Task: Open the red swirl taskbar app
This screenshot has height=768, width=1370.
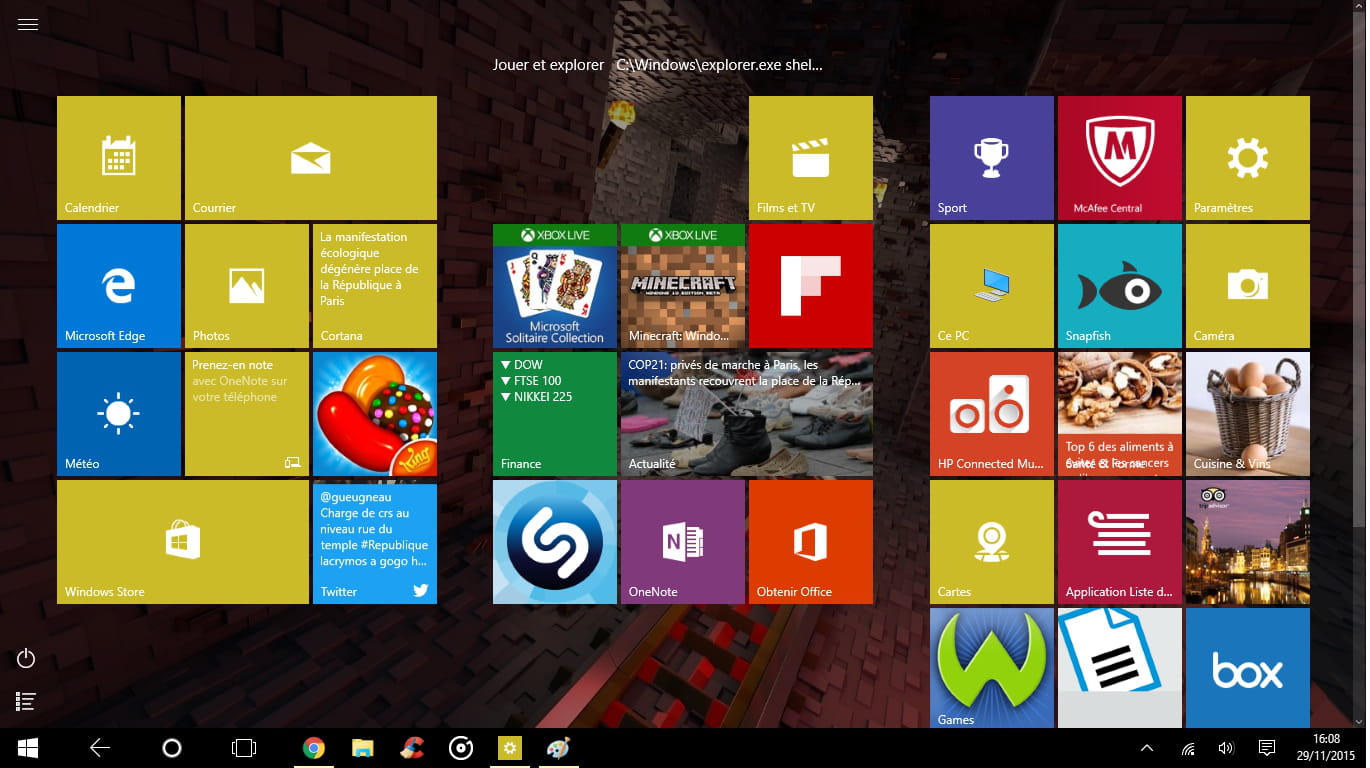Action: (411, 748)
